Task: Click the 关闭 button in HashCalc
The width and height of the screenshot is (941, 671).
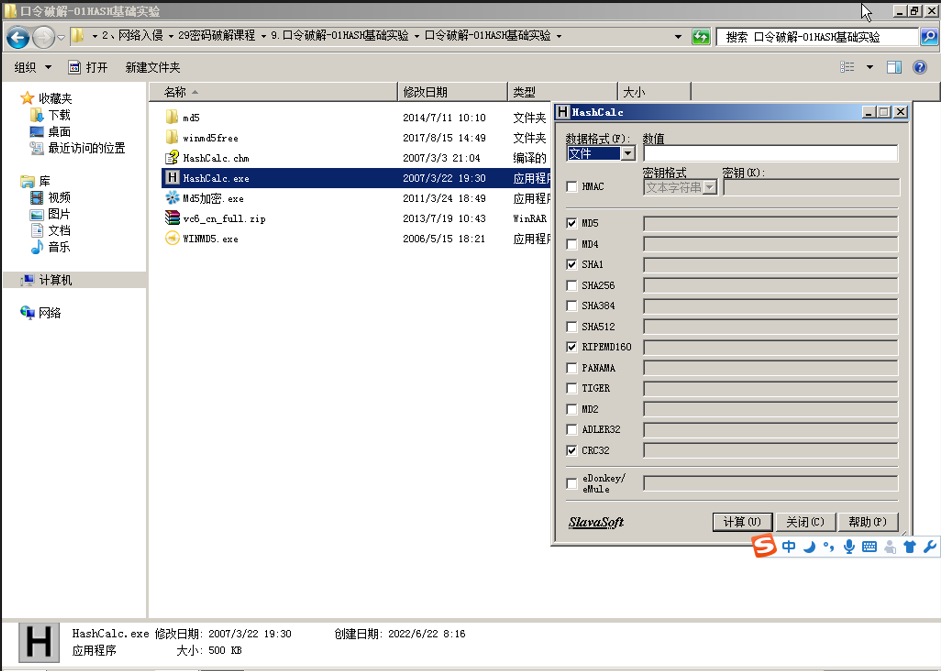Action: tap(805, 522)
